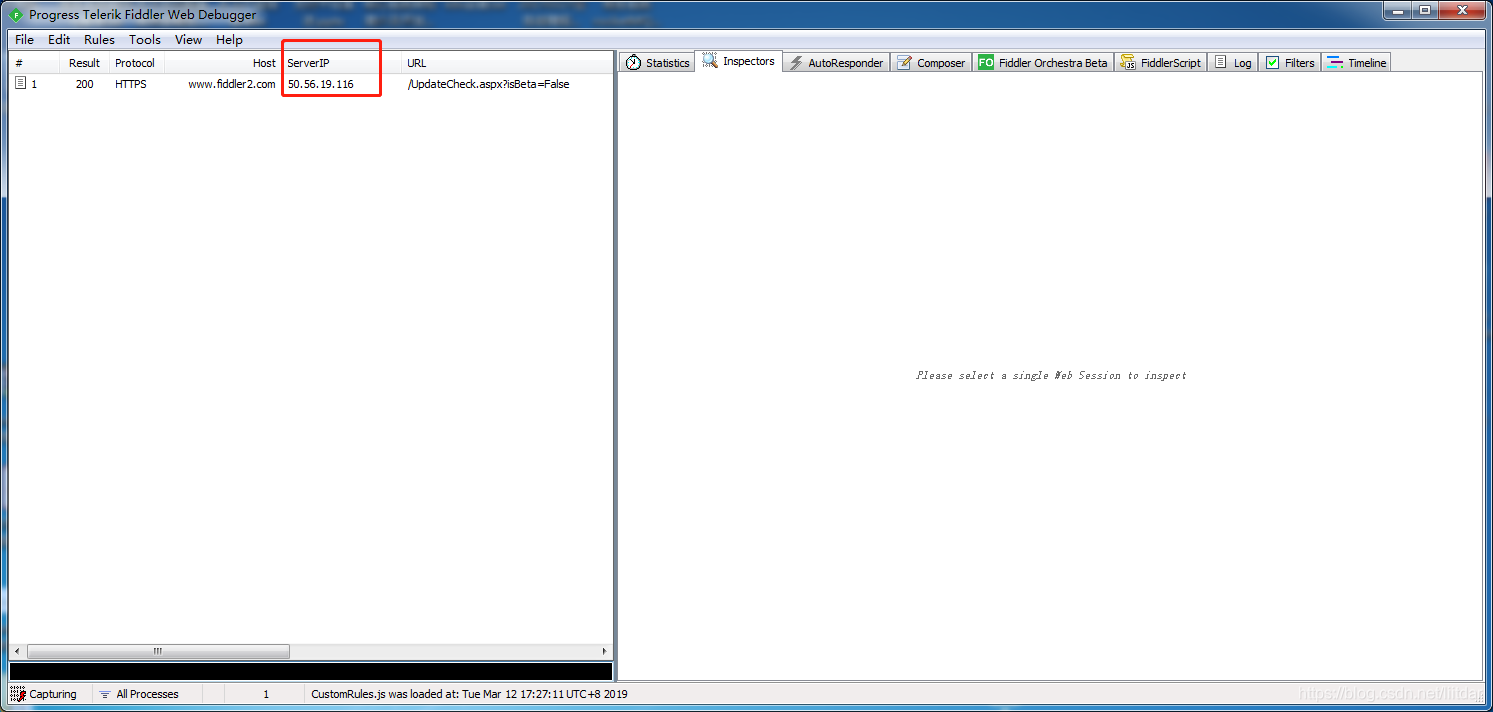
Task: Switch to the Timeline tab
Action: pyautogui.click(x=1357, y=62)
